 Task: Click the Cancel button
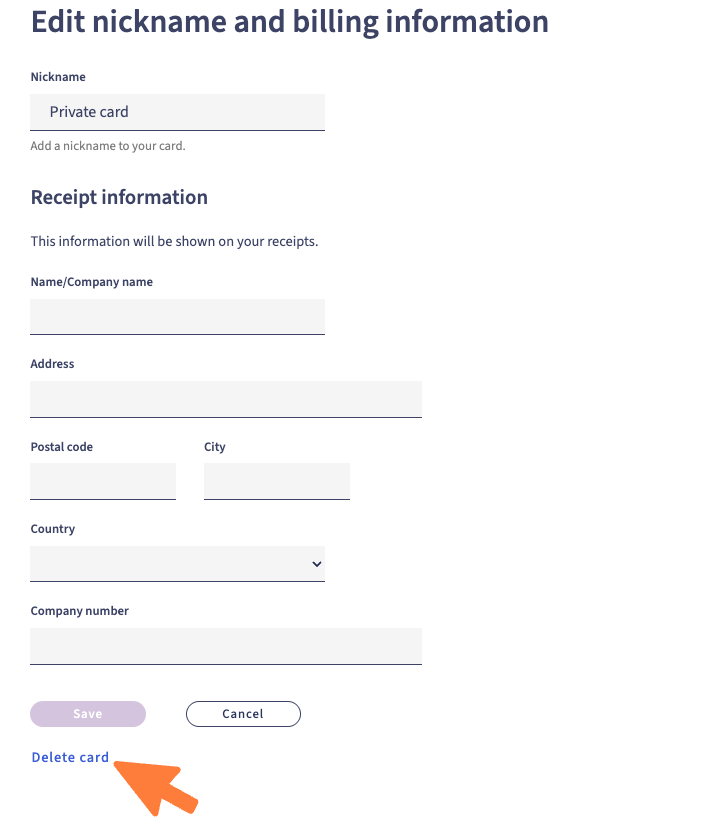click(243, 714)
